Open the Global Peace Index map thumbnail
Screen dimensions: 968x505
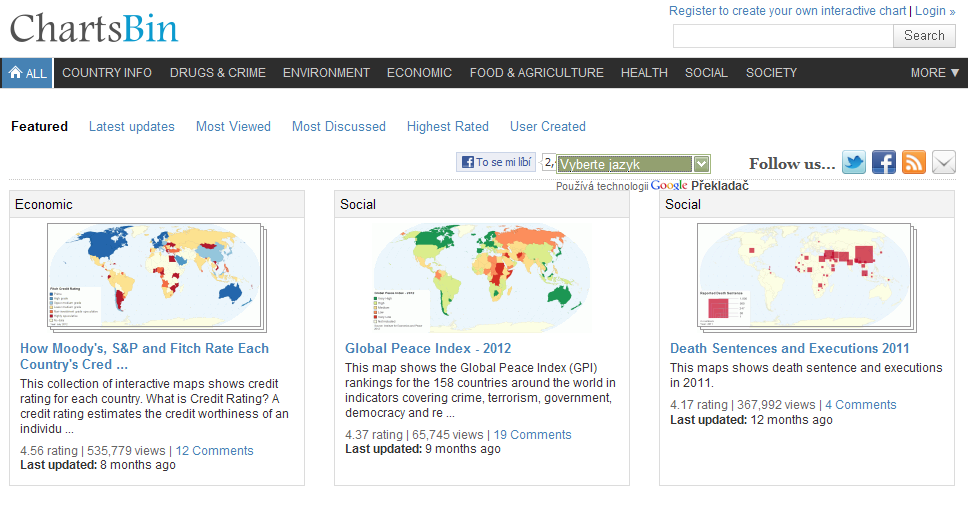click(x=482, y=277)
